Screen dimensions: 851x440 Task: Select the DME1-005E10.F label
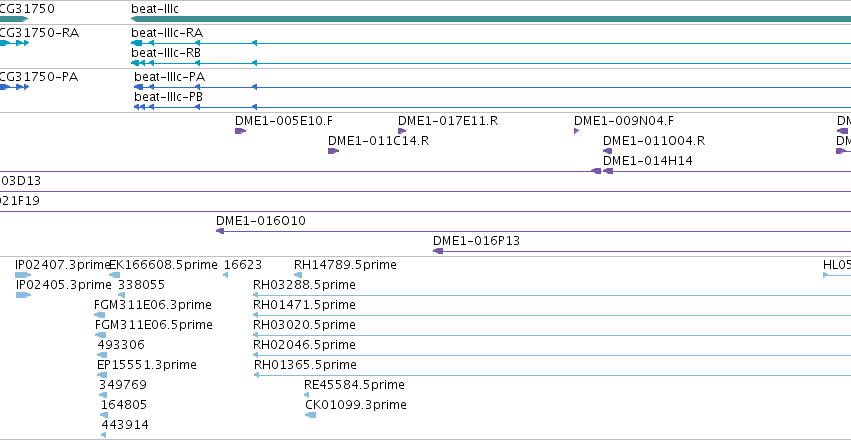coord(284,121)
